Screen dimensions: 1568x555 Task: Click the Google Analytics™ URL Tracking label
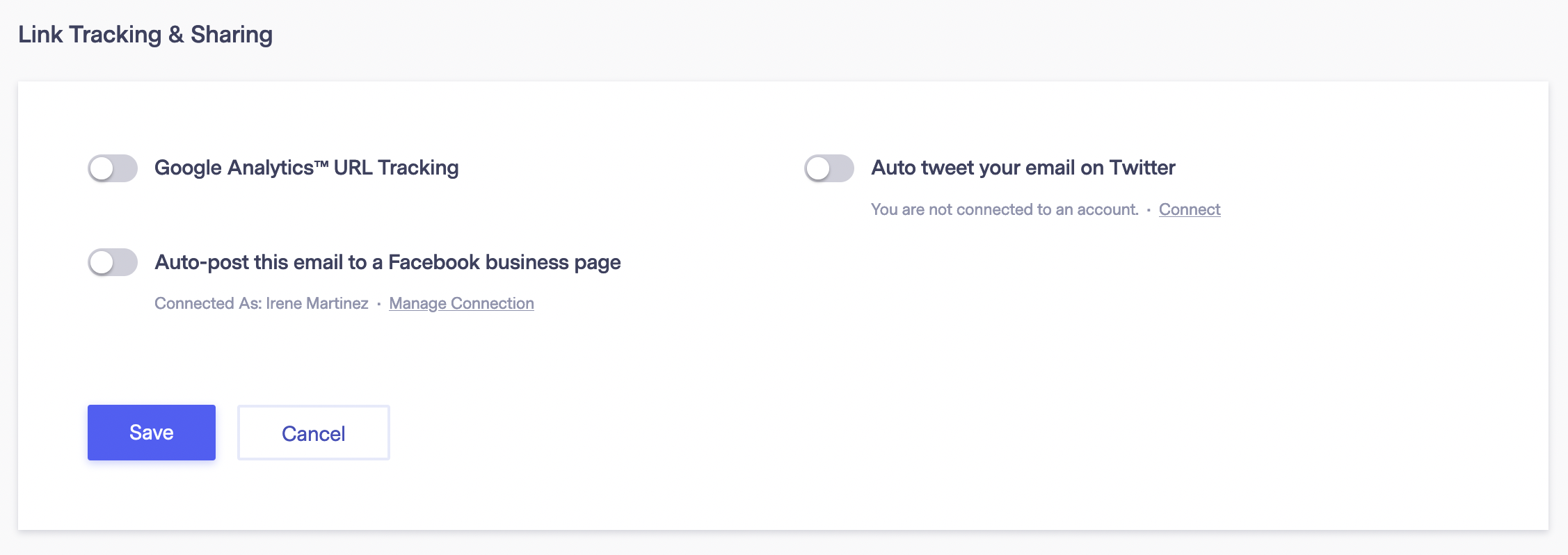pyautogui.click(x=307, y=168)
